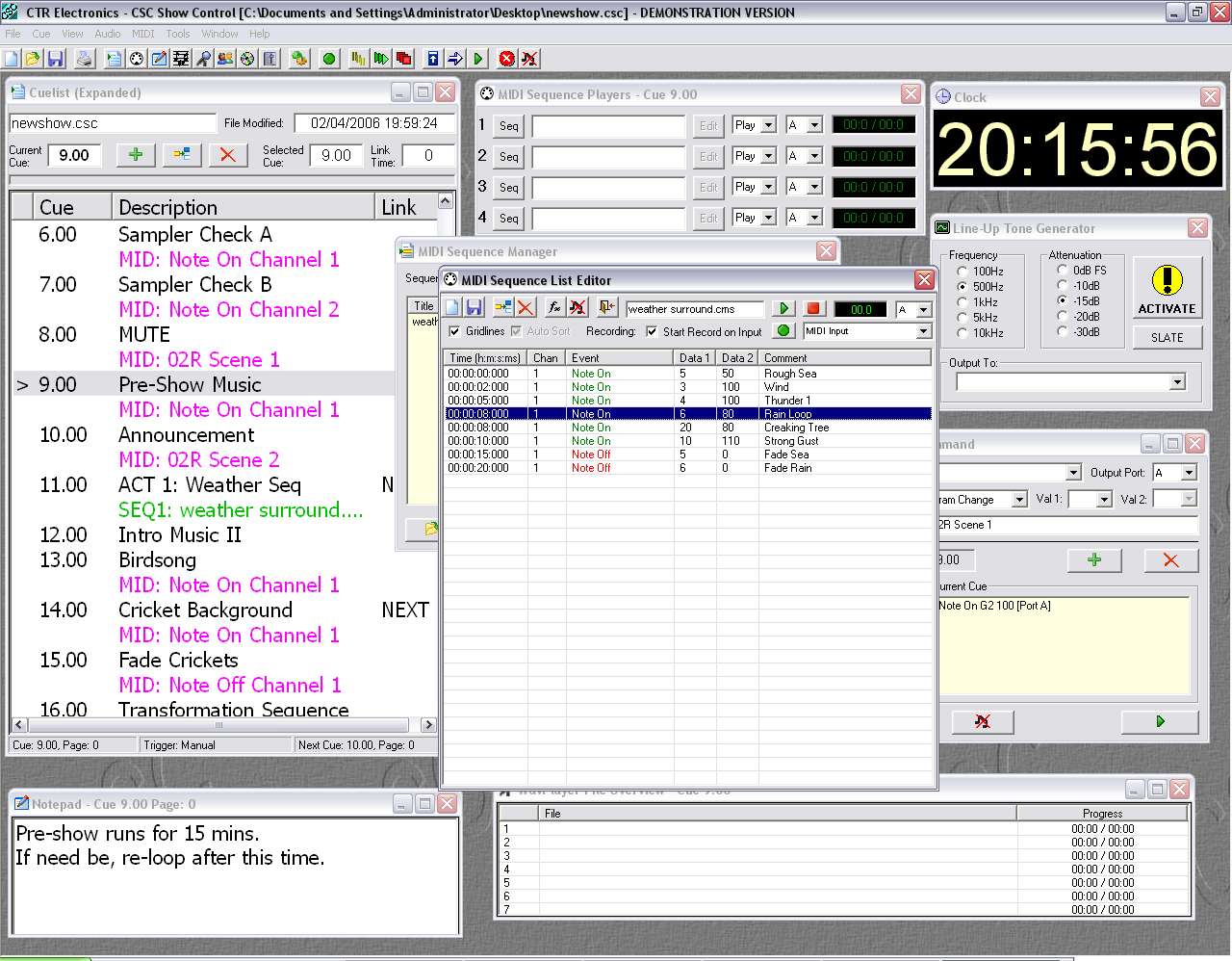Click the two-people users icon in main toolbar
This screenshot has height=961, width=1232.
225,59
